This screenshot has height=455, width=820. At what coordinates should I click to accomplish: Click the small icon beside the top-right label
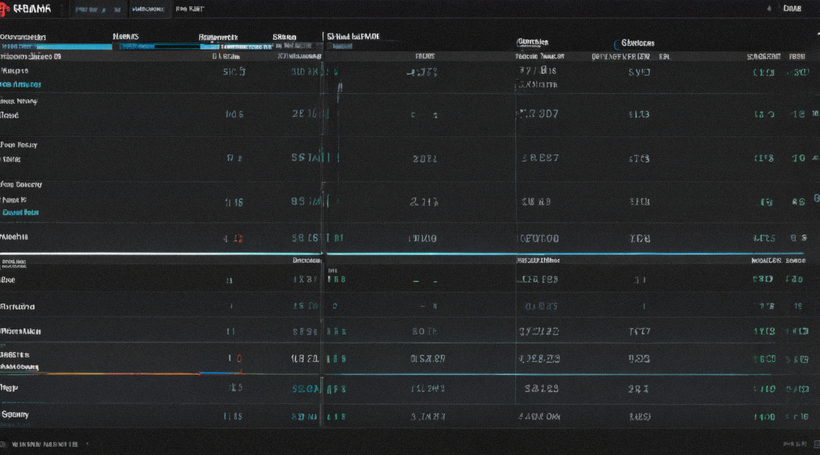click(x=769, y=8)
